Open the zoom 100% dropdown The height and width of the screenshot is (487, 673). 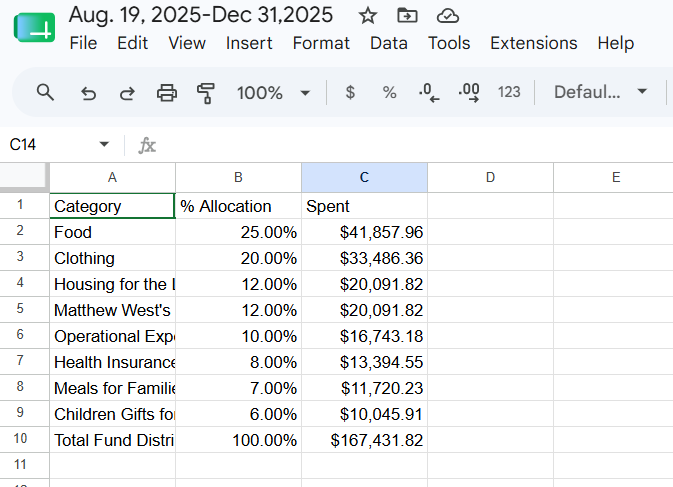(x=273, y=93)
